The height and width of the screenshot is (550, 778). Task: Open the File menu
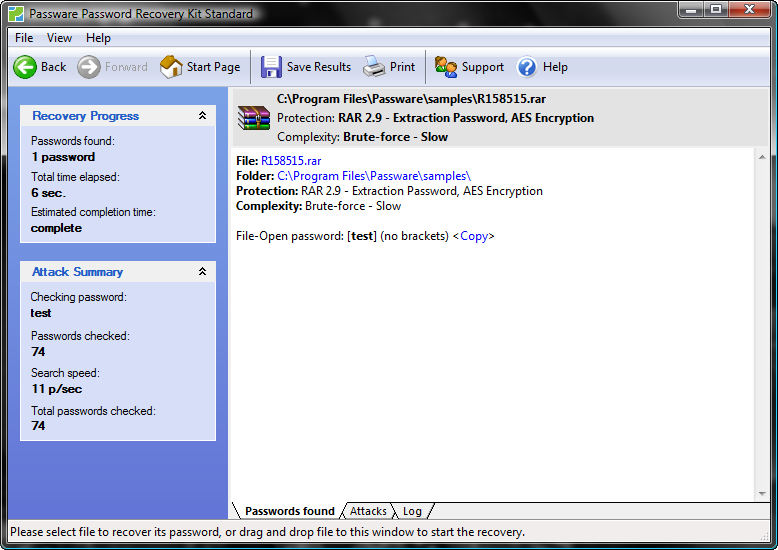click(x=24, y=38)
